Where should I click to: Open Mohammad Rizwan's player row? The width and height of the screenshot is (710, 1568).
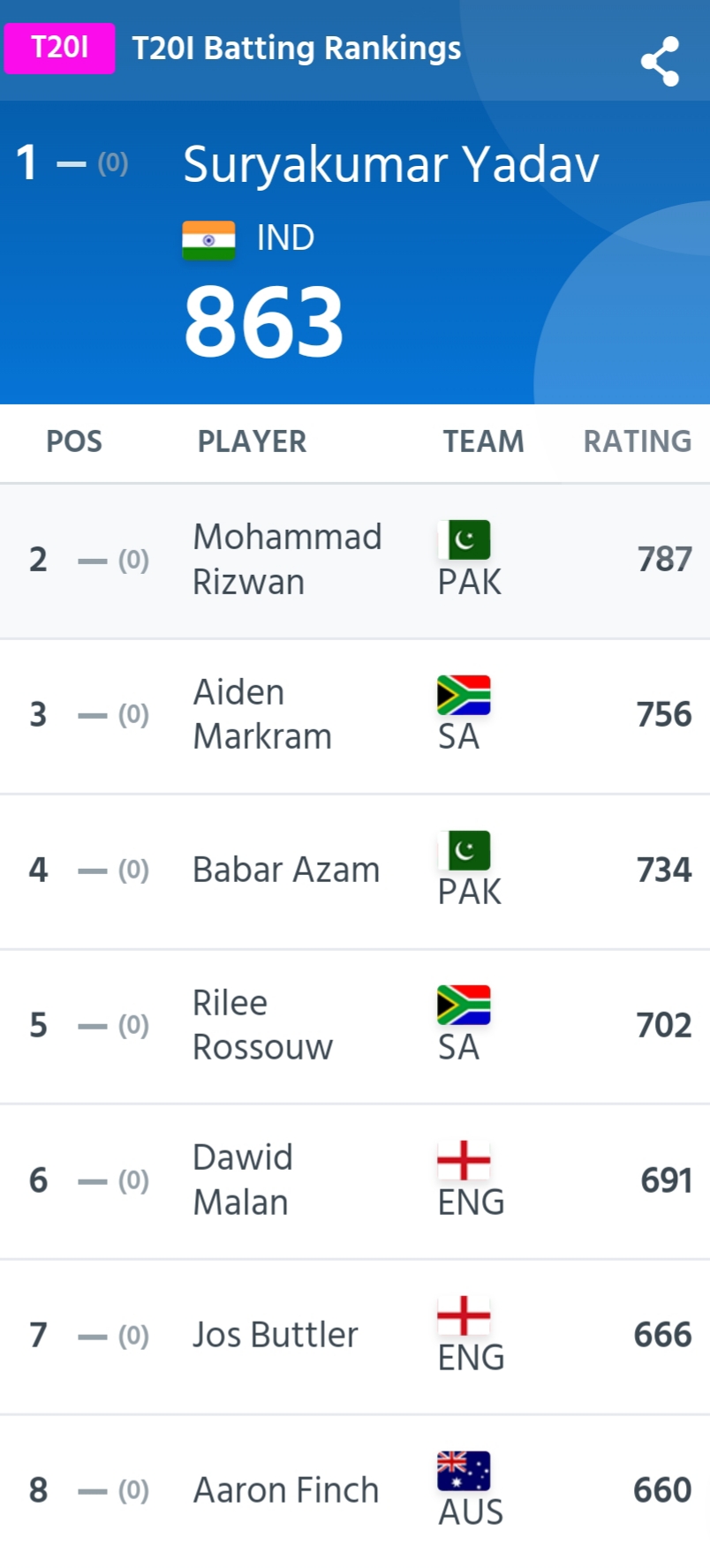tap(355, 561)
